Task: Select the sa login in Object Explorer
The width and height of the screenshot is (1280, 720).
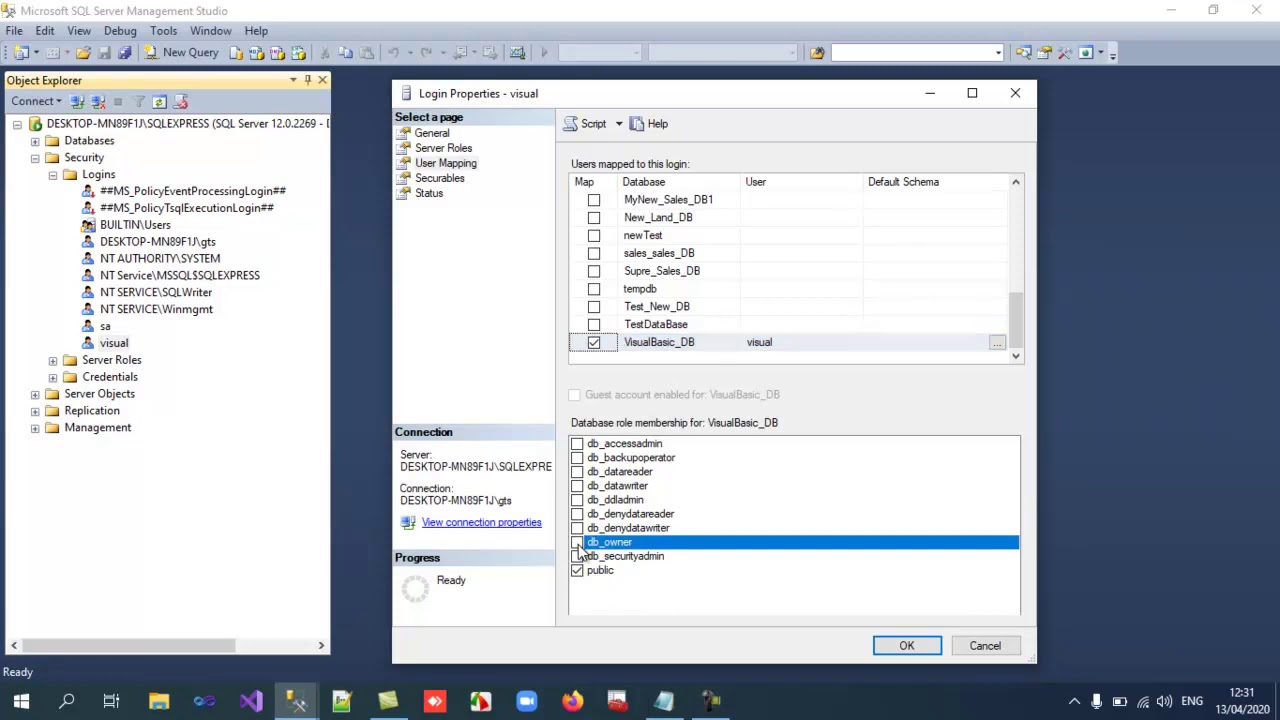Action: pyautogui.click(x=105, y=326)
